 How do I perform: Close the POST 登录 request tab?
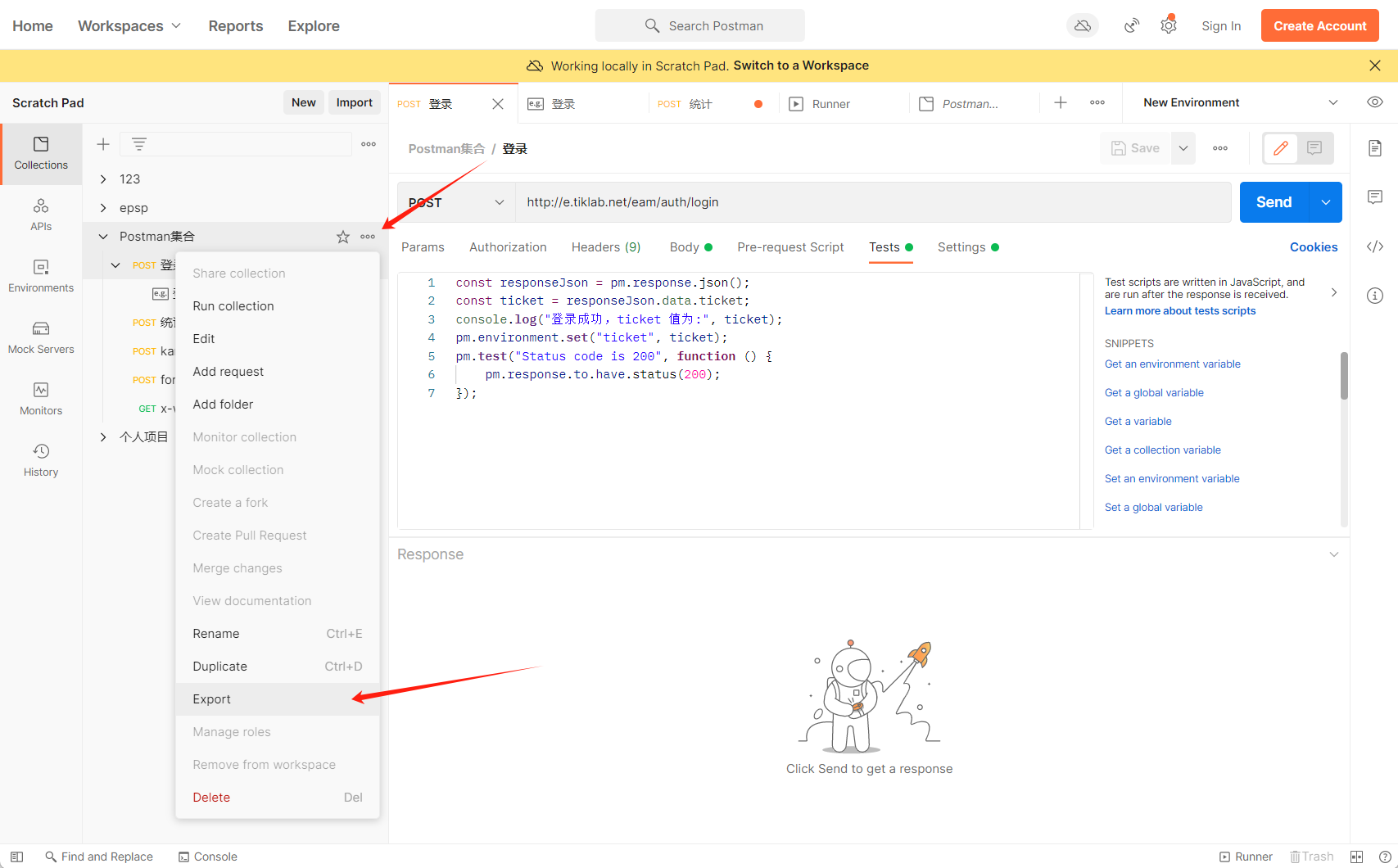click(x=498, y=104)
